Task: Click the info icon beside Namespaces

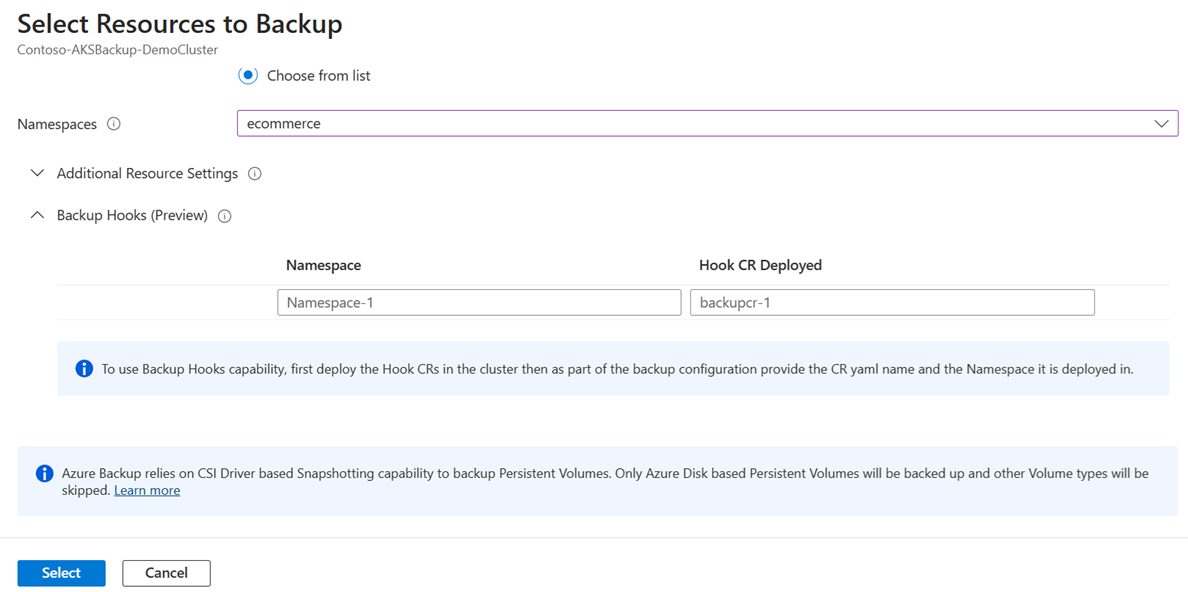Action: (x=114, y=124)
